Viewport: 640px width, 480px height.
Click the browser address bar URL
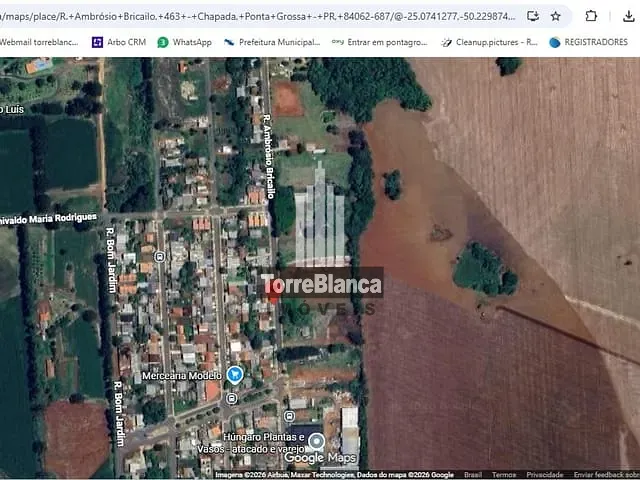[x=258, y=16]
